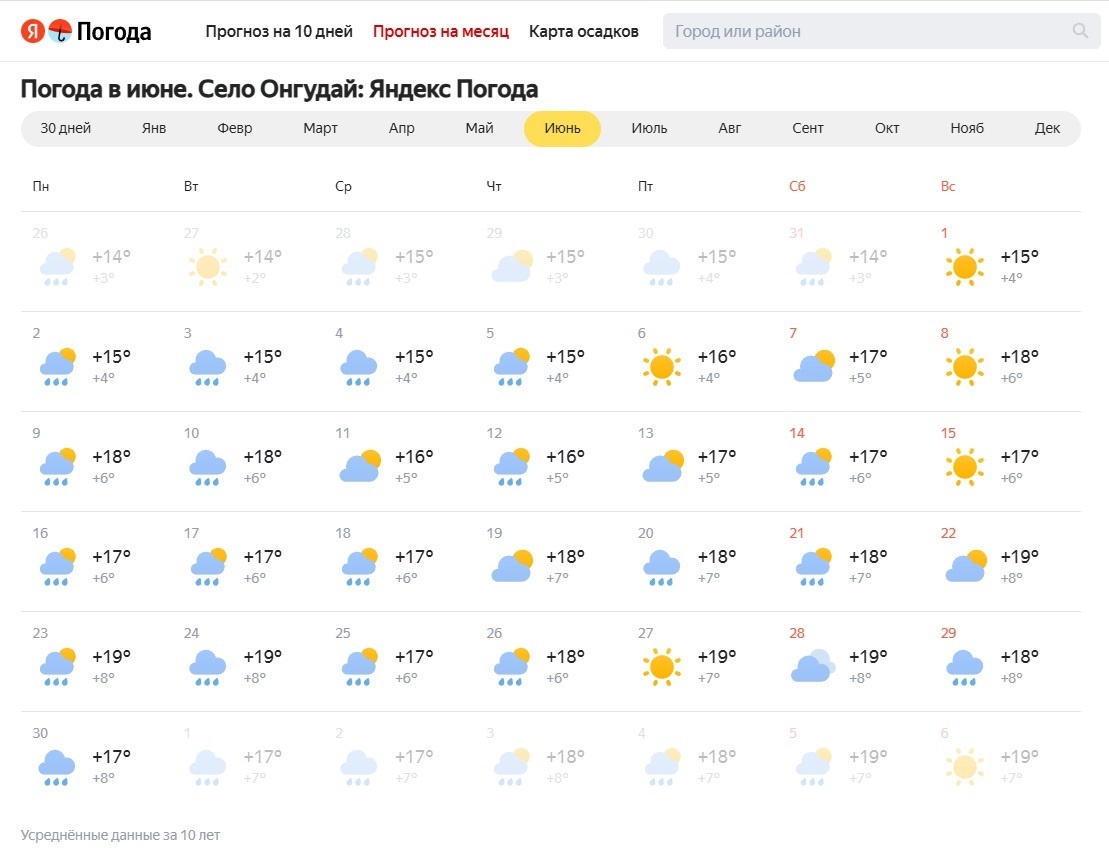This screenshot has height=868, width=1109.
Task: Focus the Город или район search field
Action: pyautogui.click(x=881, y=31)
